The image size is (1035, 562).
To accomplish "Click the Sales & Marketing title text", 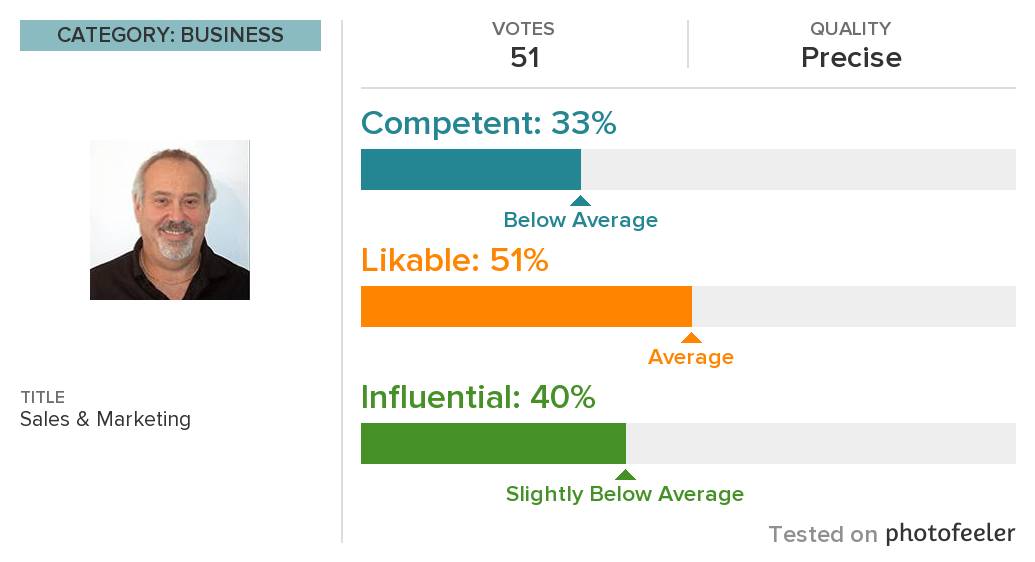I will [106, 419].
